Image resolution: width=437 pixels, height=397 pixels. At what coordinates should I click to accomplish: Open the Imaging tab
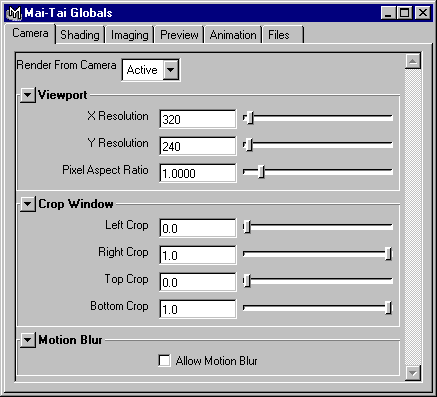[x=130, y=35]
